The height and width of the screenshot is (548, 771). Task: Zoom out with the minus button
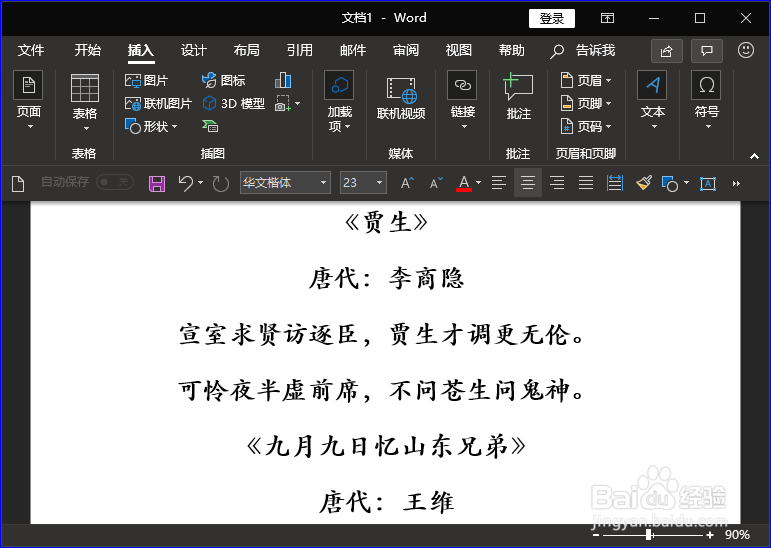[596, 535]
